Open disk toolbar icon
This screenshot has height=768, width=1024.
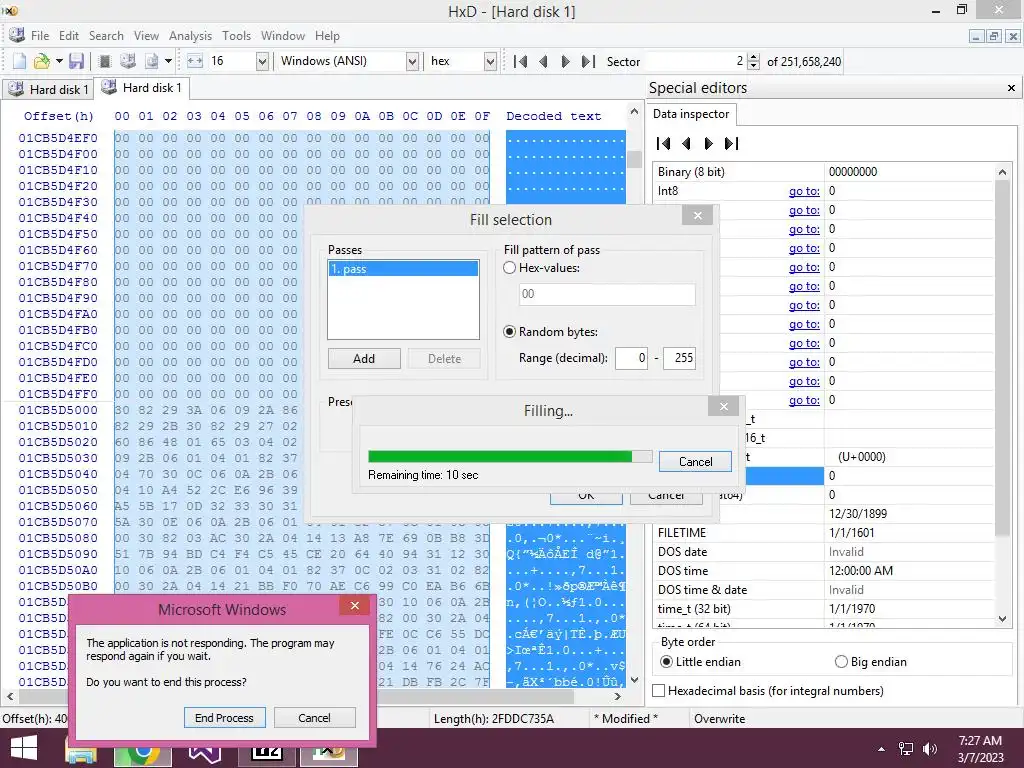click(128, 61)
